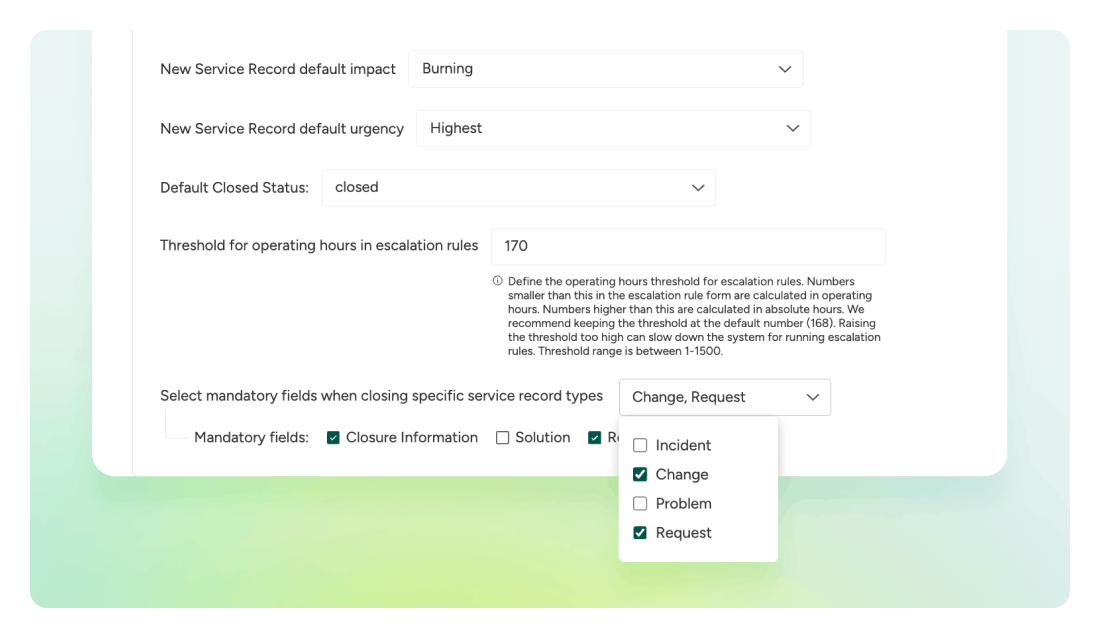
Task: Open the closed status dropdown
Action: click(518, 188)
